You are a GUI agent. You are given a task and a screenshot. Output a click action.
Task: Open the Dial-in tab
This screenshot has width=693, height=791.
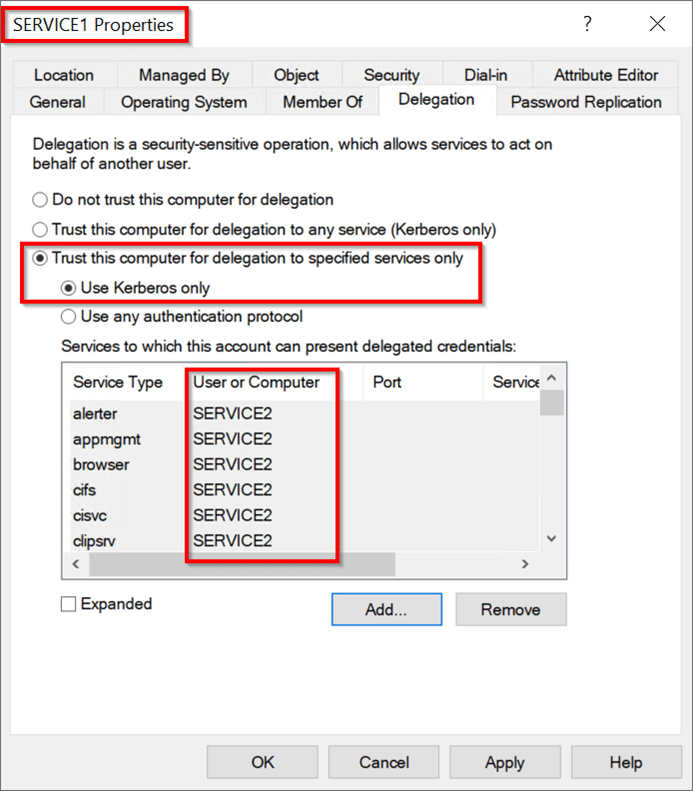(x=486, y=75)
